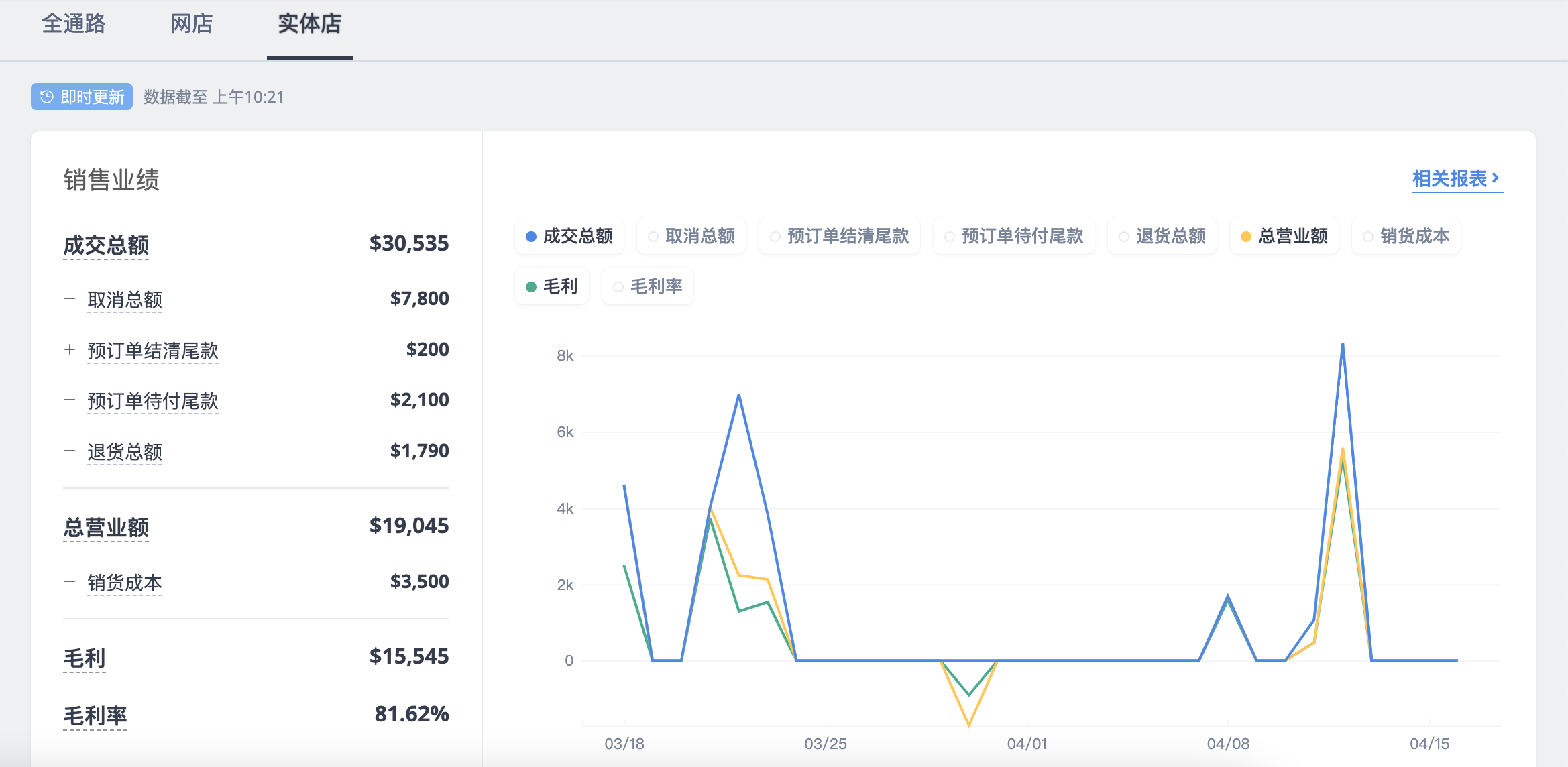Viewport: 1568px width, 767px height.
Task: Click the 取消总额 label in sales list
Action: click(x=125, y=300)
